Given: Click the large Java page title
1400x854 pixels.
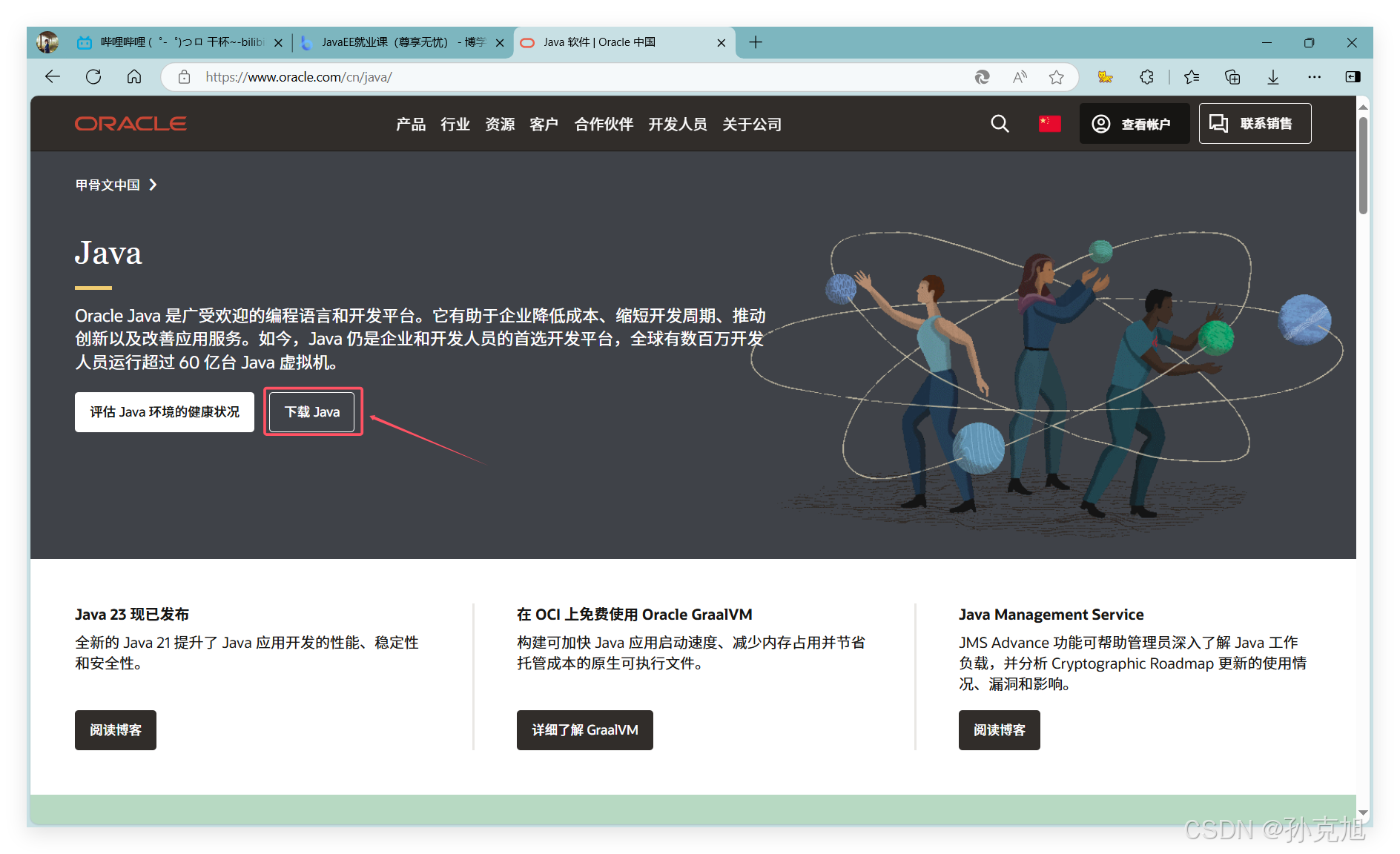Looking at the screenshot, I should tap(108, 253).
